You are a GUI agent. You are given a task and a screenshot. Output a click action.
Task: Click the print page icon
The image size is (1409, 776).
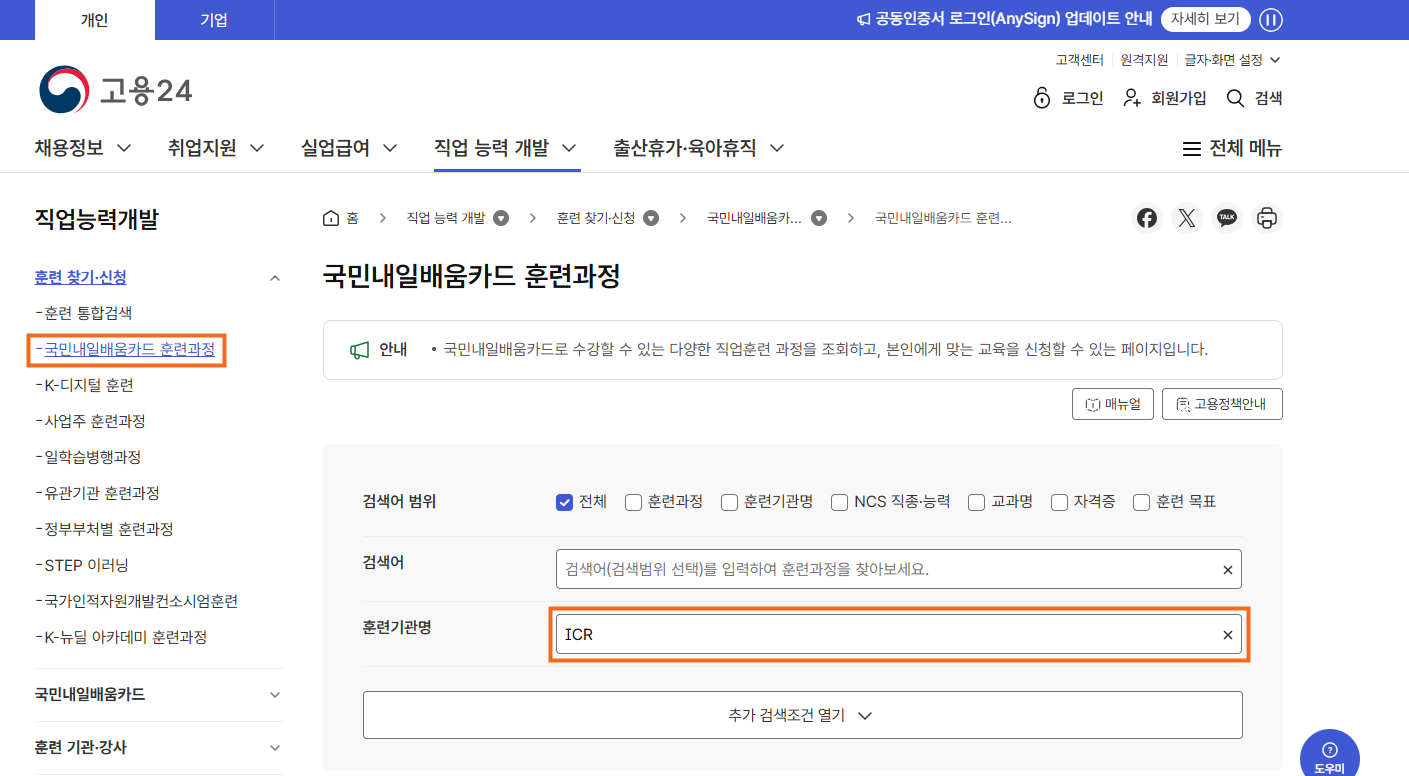tap(1267, 218)
